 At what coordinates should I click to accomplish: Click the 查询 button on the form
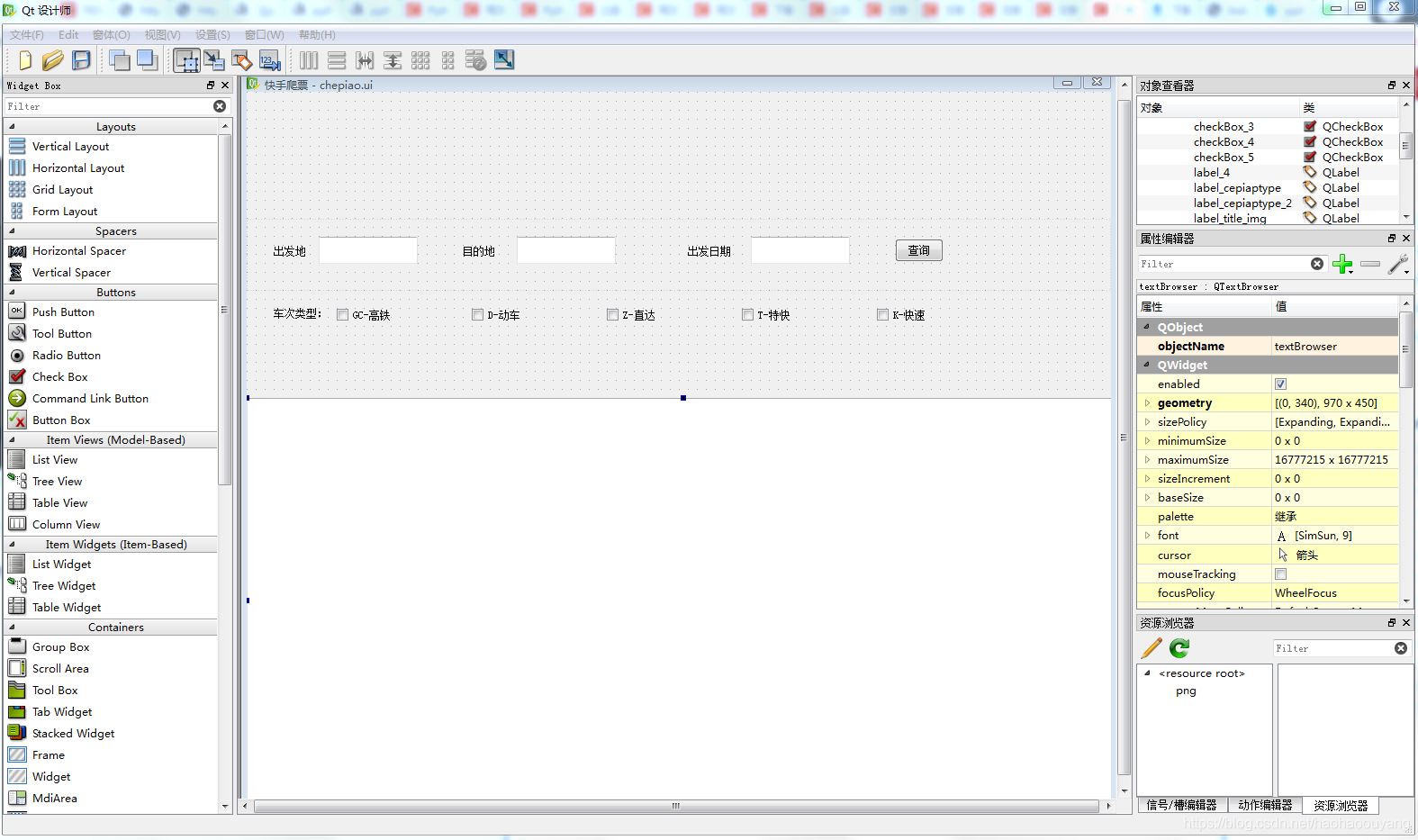919,250
